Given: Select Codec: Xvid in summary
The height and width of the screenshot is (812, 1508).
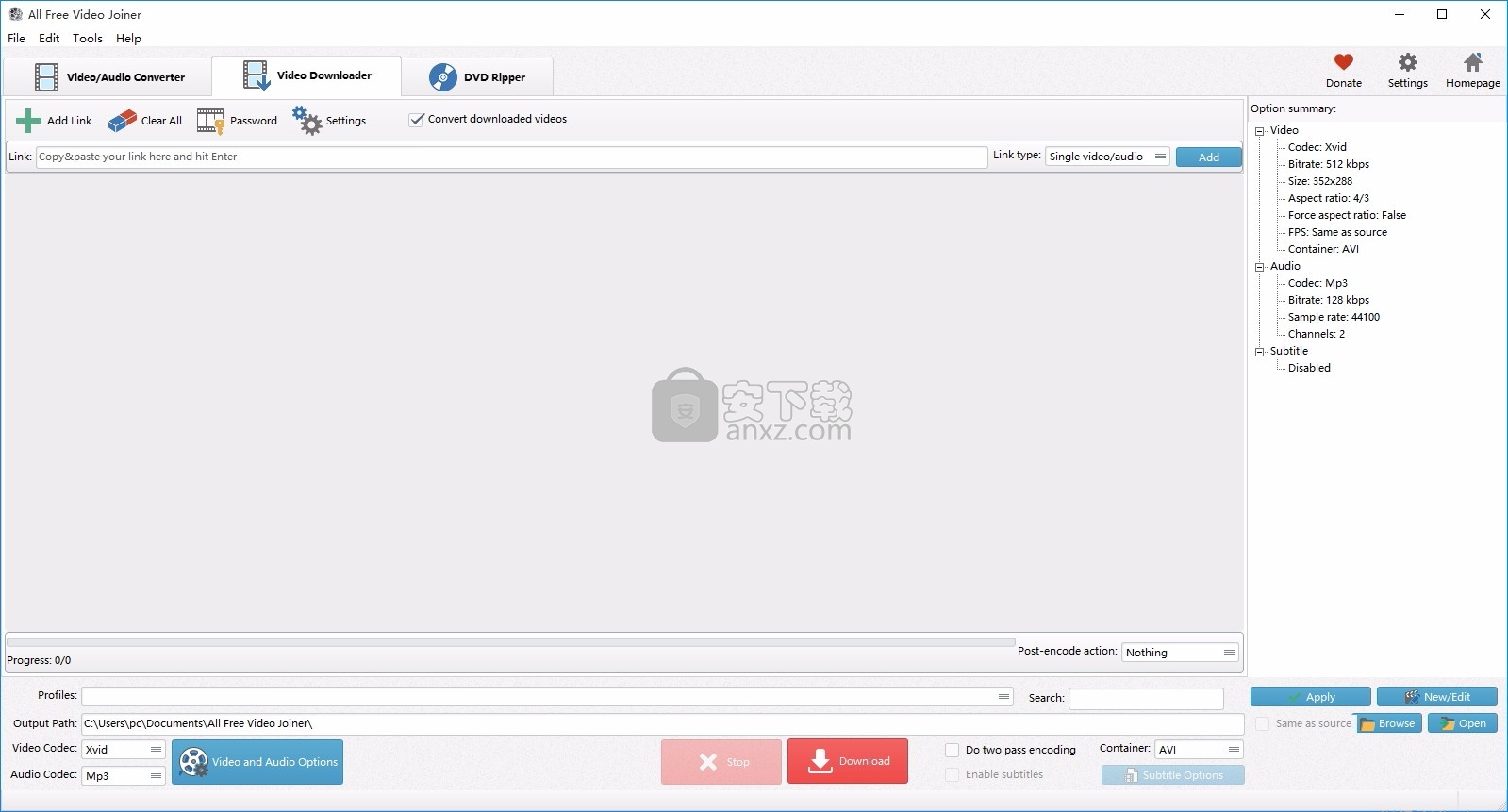Looking at the screenshot, I should click(x=1317, y=147).
